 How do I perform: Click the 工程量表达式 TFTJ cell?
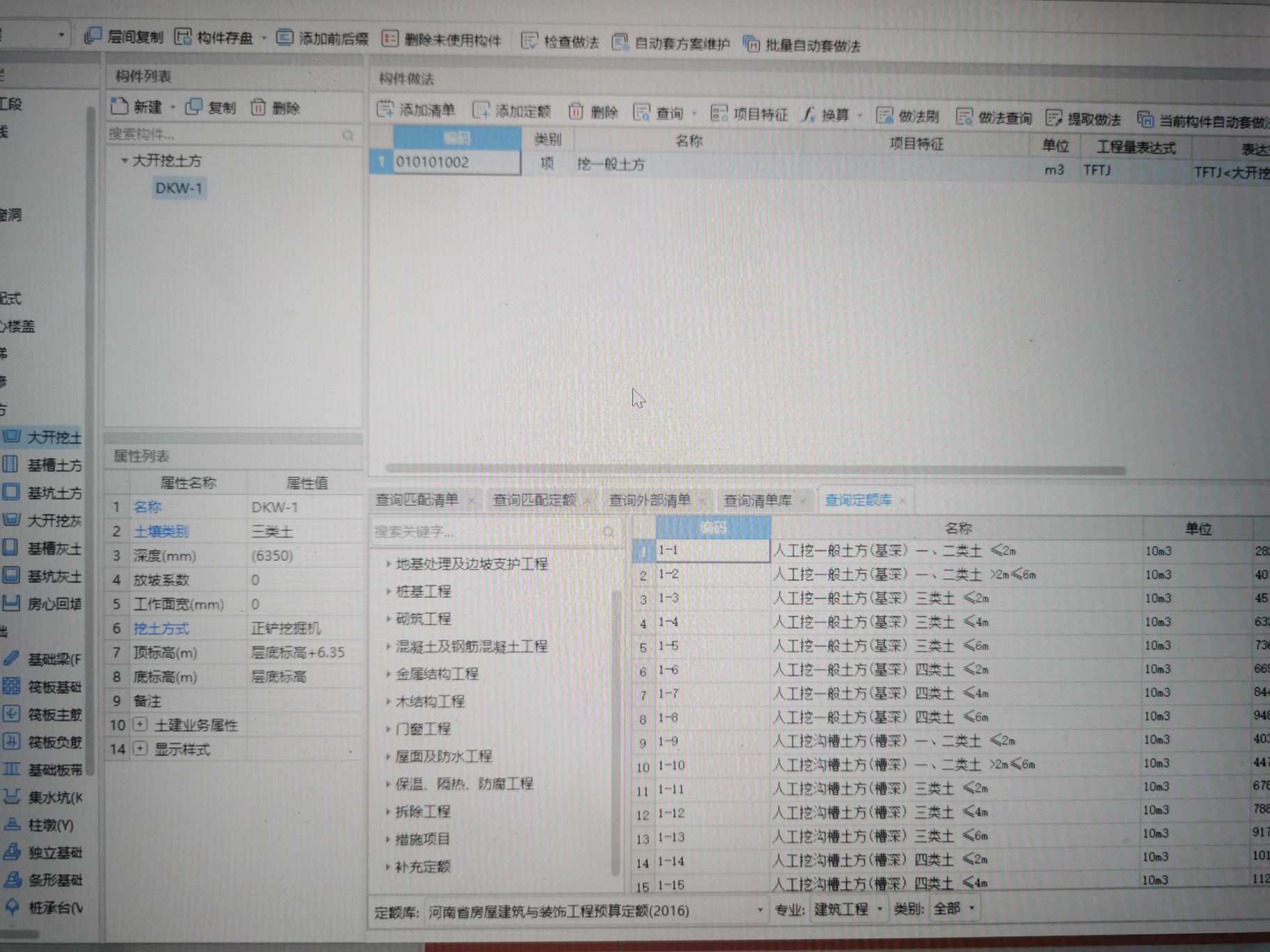(x=1135, y=170)
